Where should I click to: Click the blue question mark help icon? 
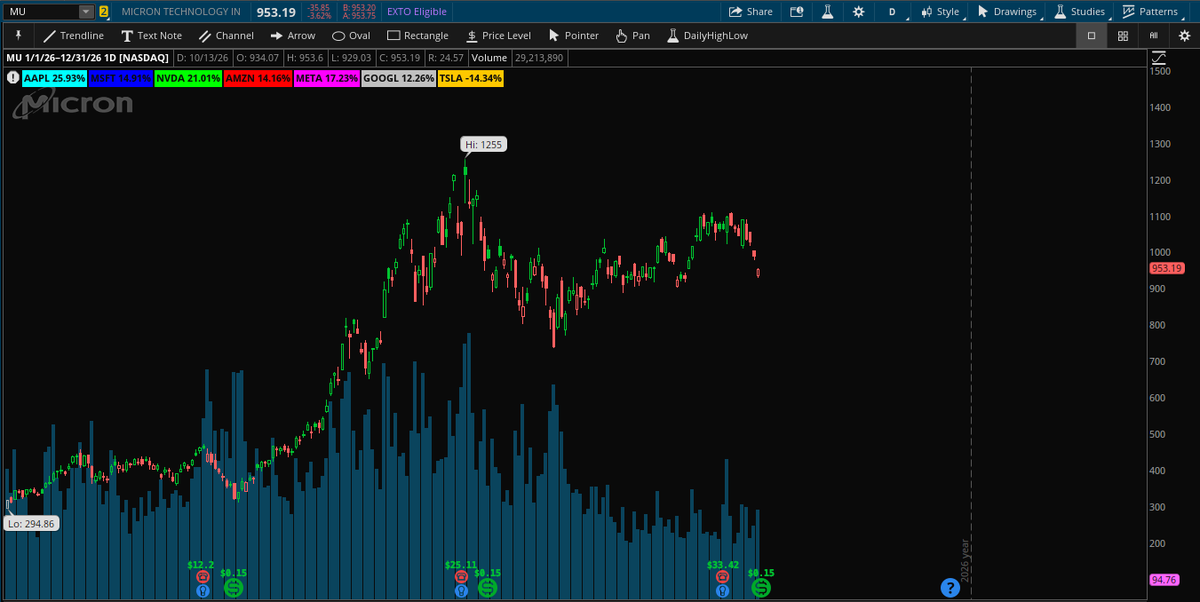click(950, 587)
